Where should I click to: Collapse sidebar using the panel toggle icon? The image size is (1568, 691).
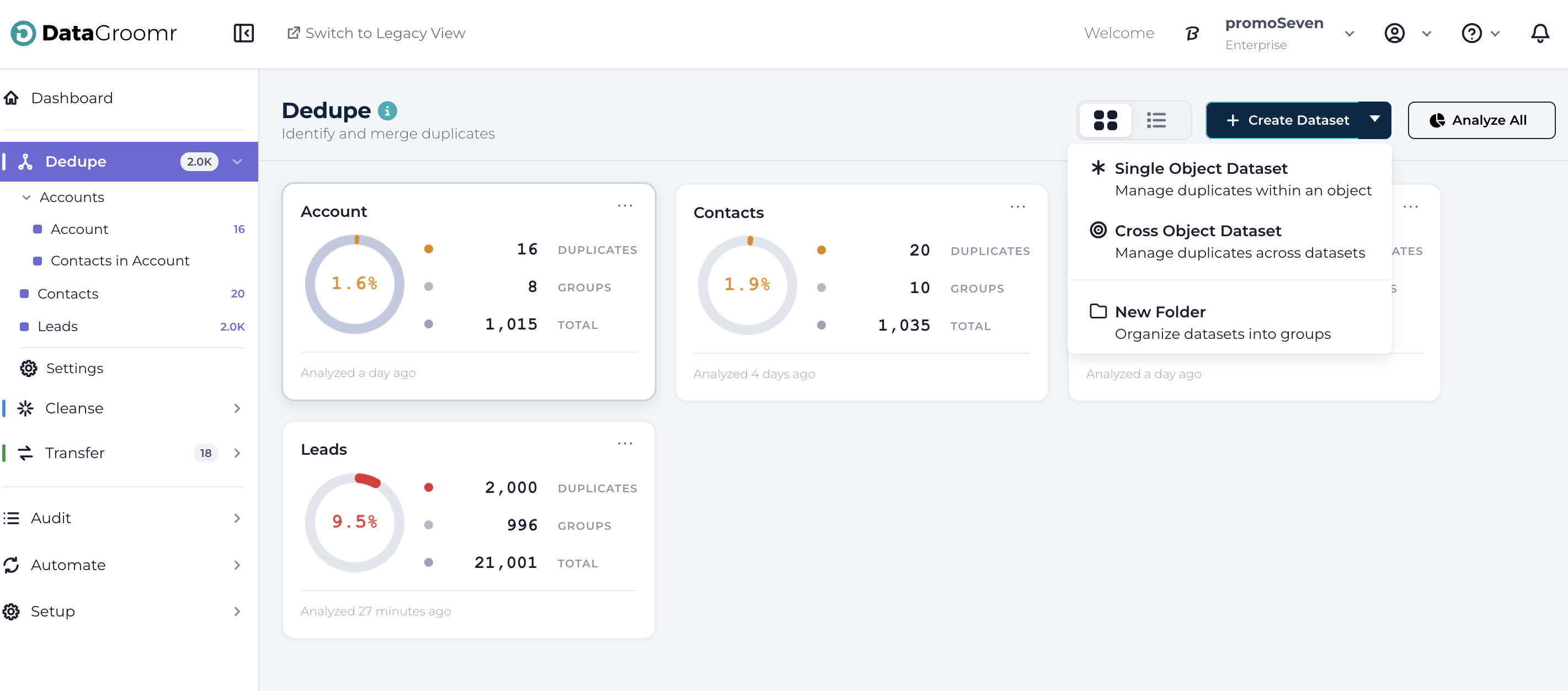click(x=243, y=33)
